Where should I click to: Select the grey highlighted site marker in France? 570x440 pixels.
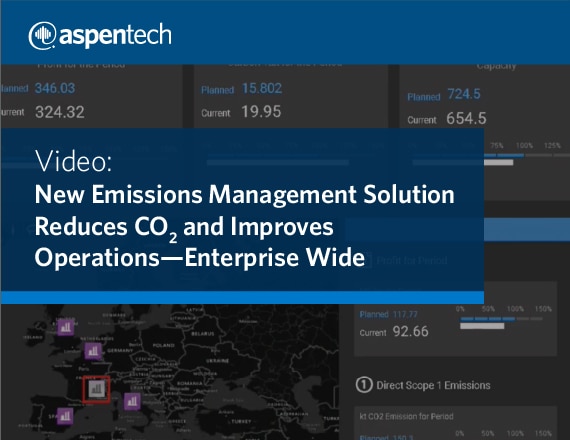[96, 389]
